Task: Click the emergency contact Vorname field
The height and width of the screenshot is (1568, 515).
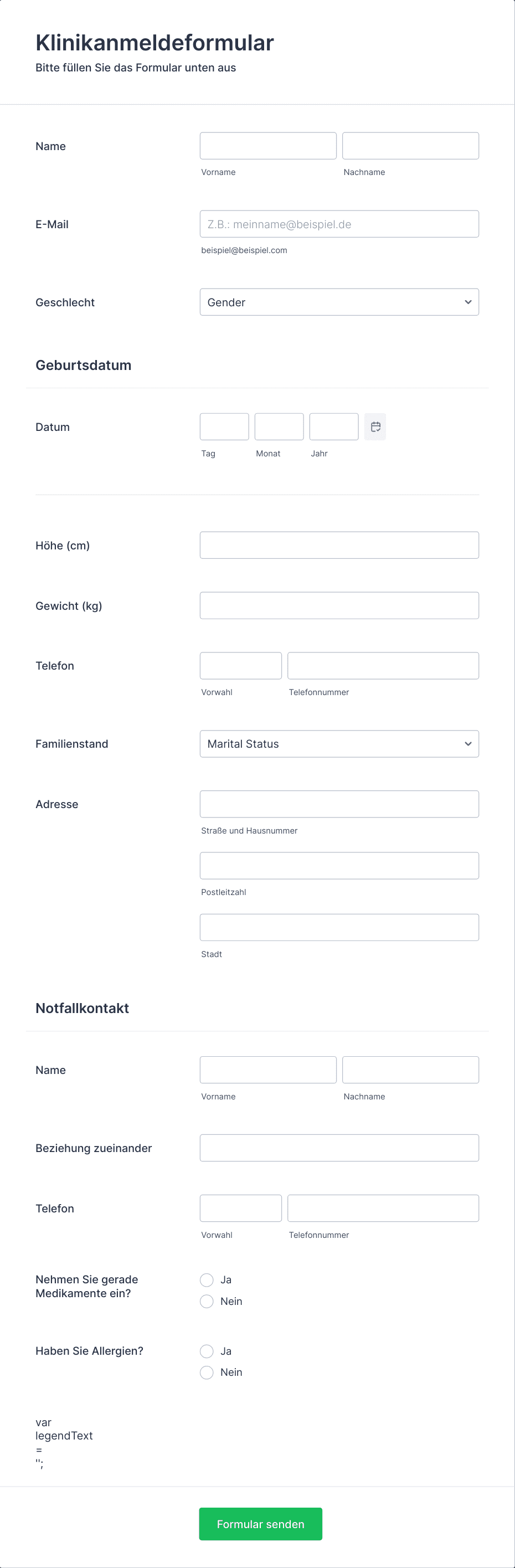Action: point(268,1070)
